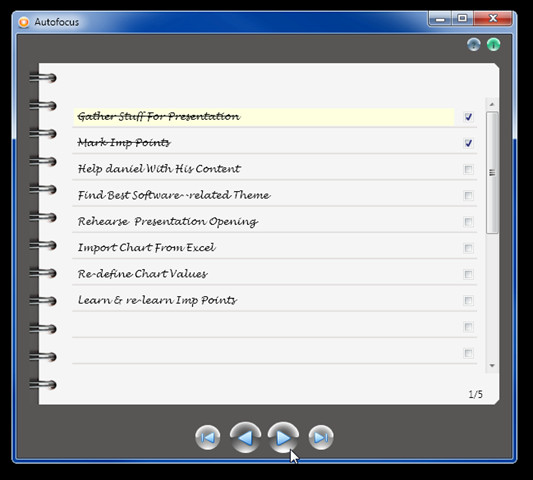Tick the Import Chart From Excel checkbox
The image size is (533, 480).
[x=468, y=248]
